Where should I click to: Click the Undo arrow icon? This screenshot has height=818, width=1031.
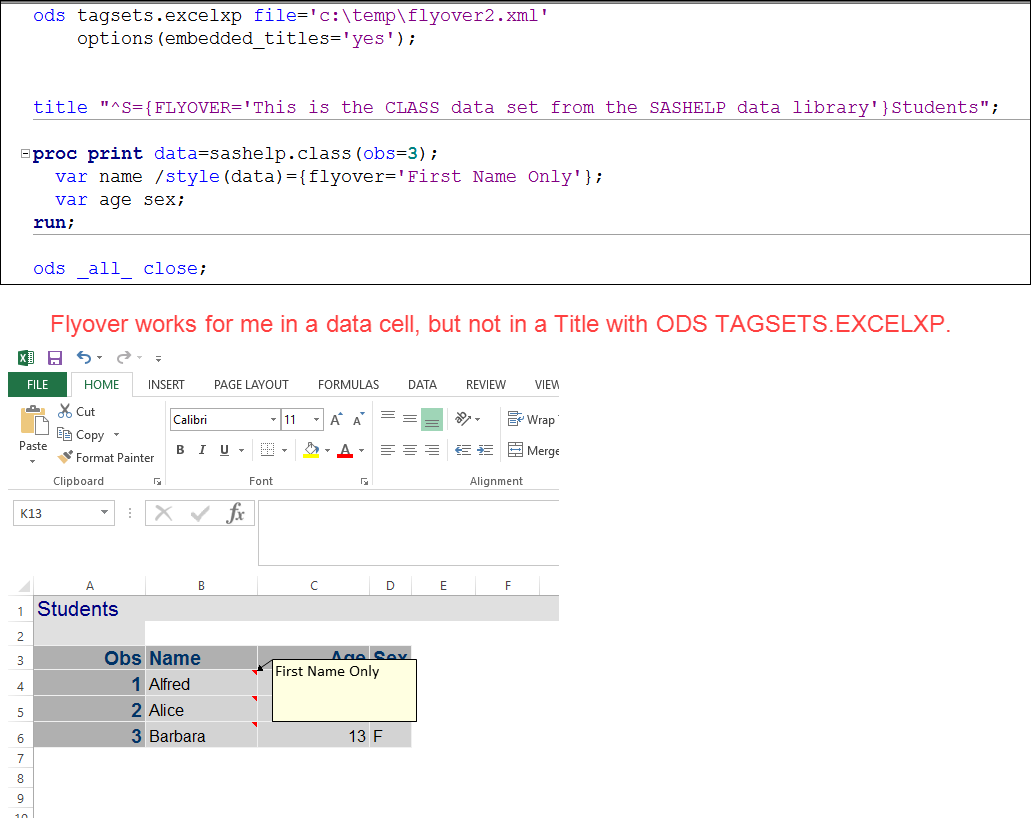point(84,355)
